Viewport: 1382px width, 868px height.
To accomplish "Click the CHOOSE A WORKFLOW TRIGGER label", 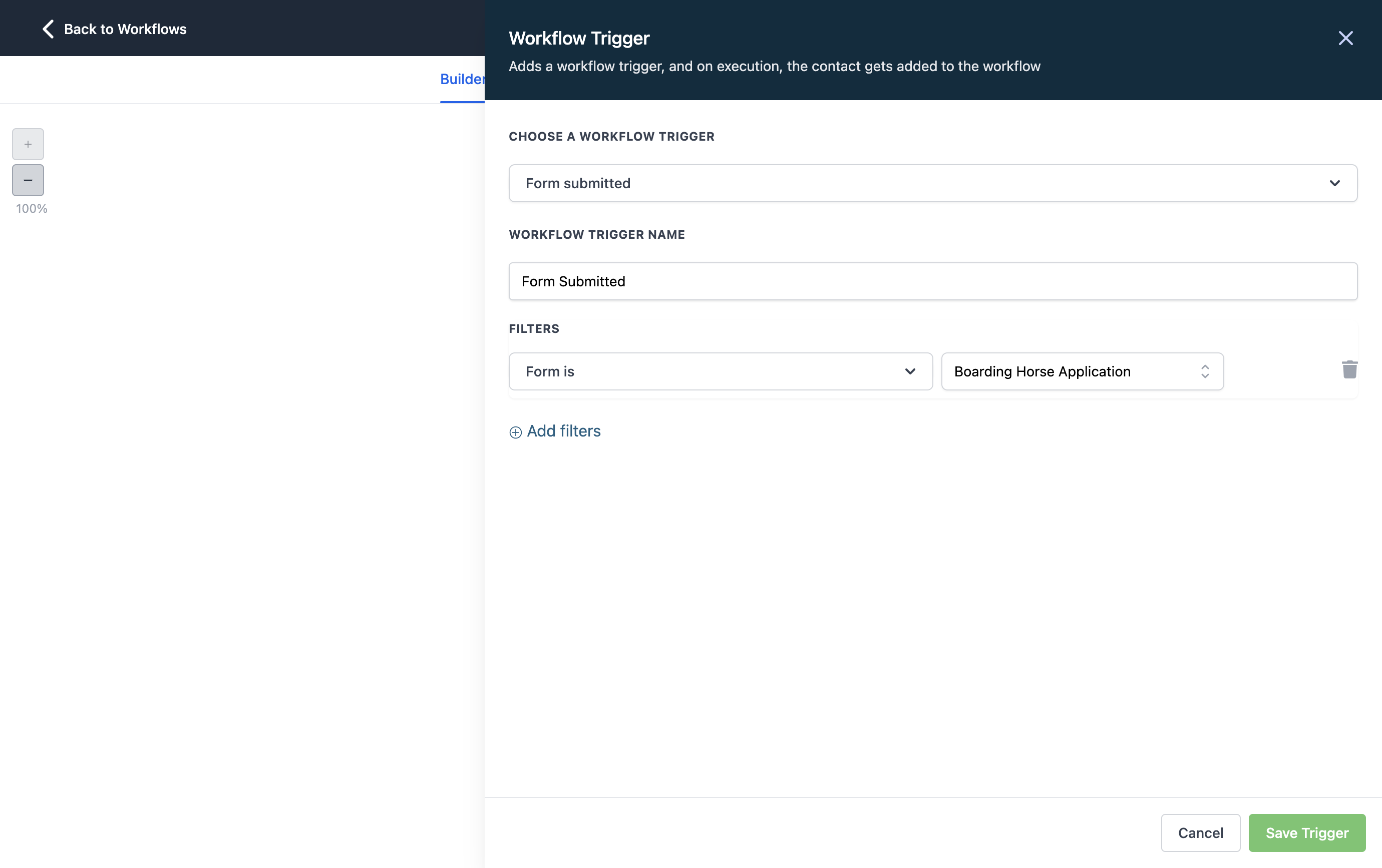I will tap(611, 137).
